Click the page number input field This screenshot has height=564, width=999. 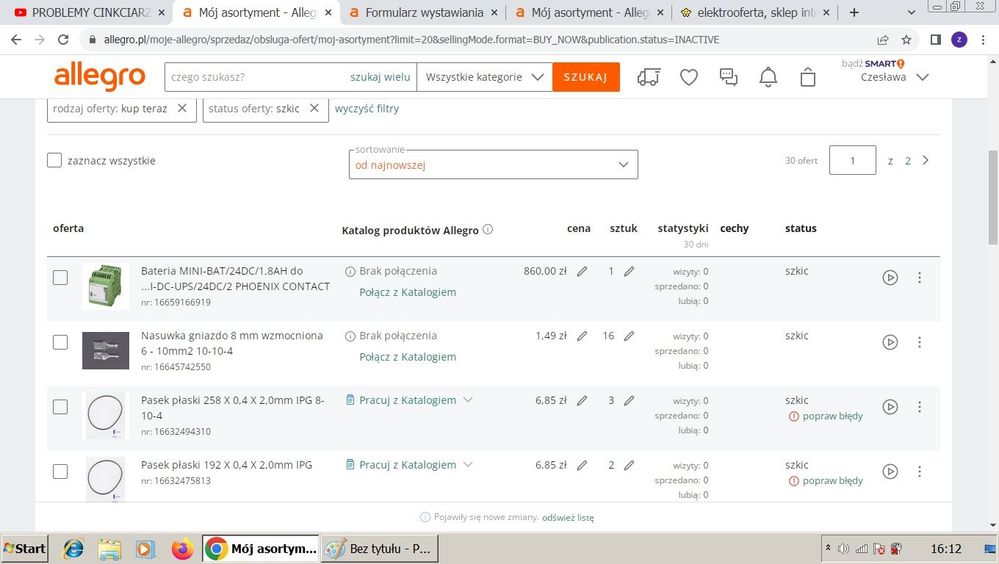tap(852, 160)
